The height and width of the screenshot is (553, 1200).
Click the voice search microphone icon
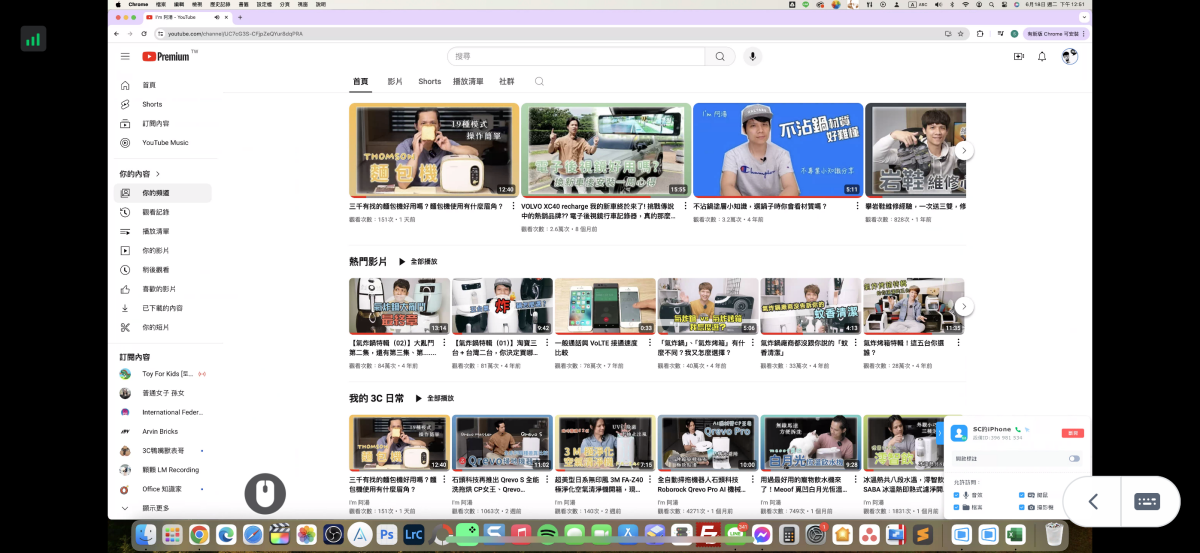[x=752, y=57]
